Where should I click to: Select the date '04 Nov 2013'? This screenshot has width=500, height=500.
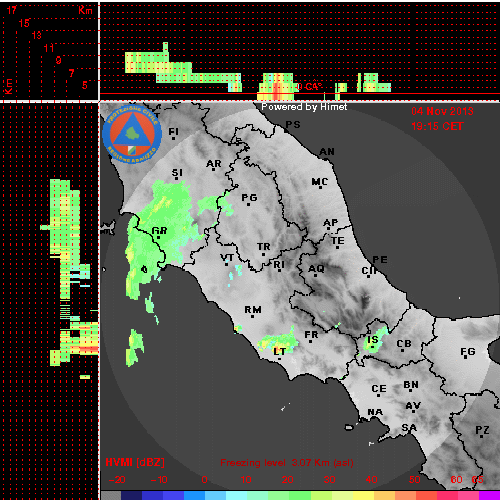click(x=442, y=111)
